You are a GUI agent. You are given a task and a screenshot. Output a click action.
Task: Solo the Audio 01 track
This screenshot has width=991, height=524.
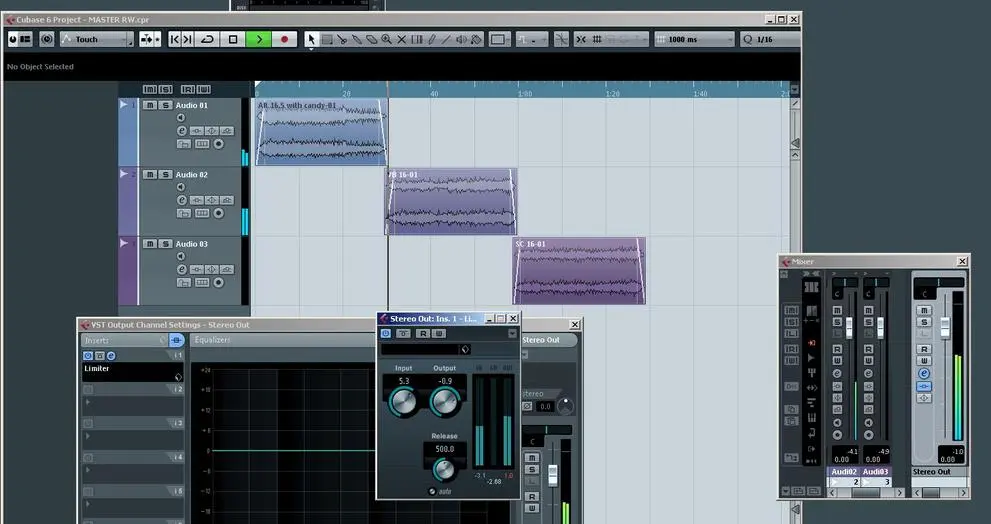165,106
